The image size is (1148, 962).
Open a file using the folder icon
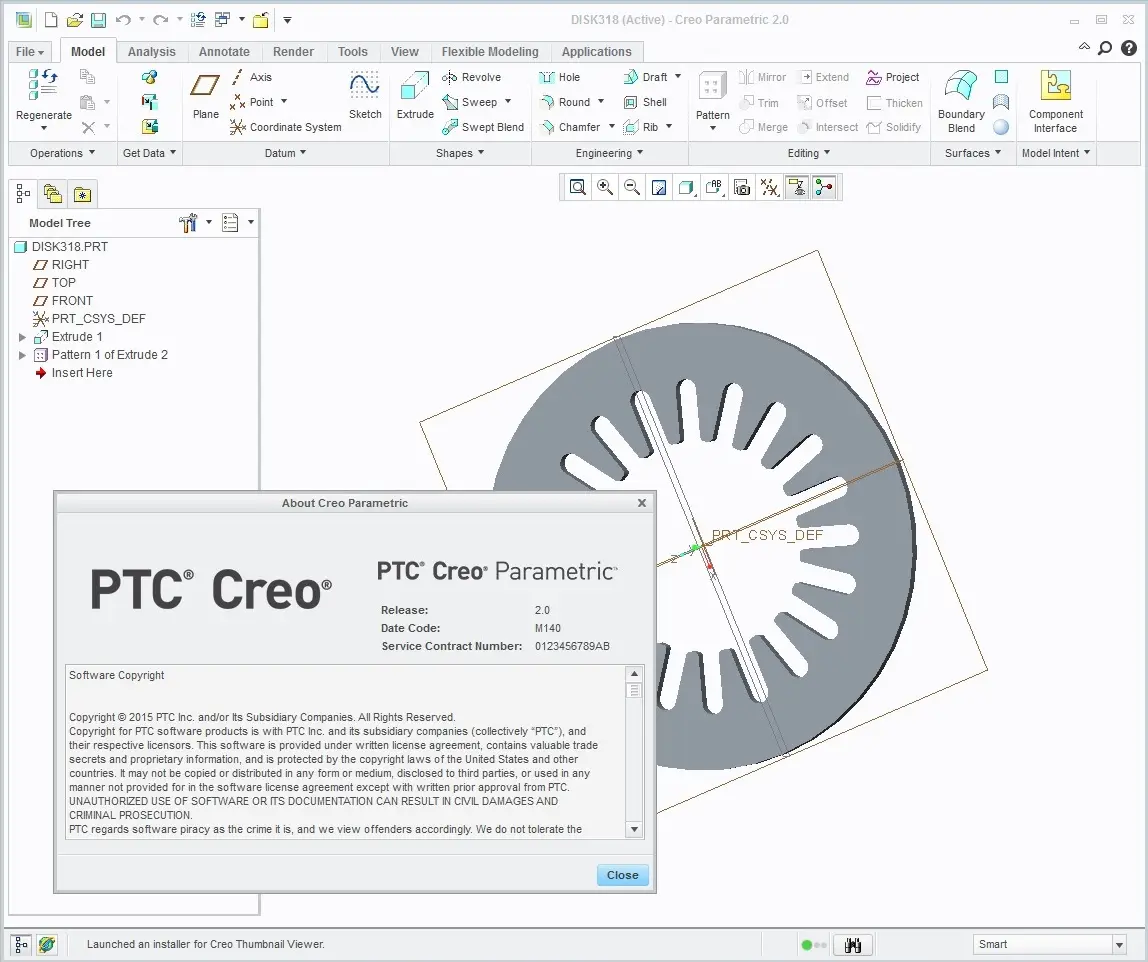coord(75,20)
